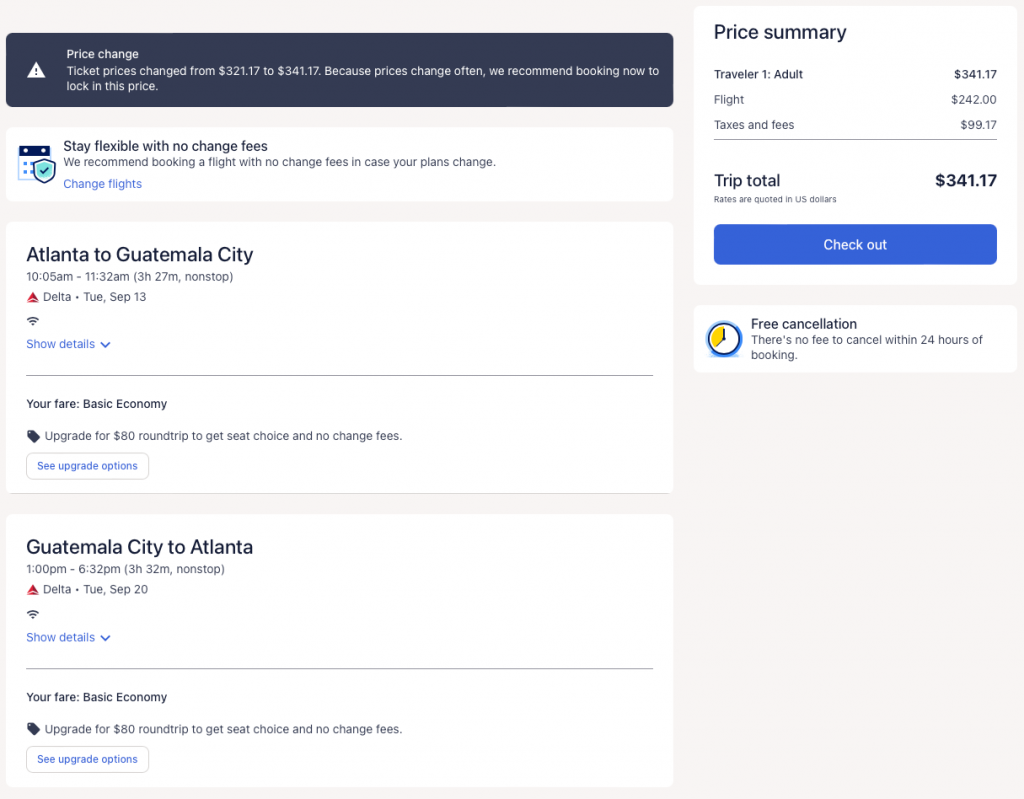
Task: Click the free cancellation clock icon
Action: (x=723, y=340)
